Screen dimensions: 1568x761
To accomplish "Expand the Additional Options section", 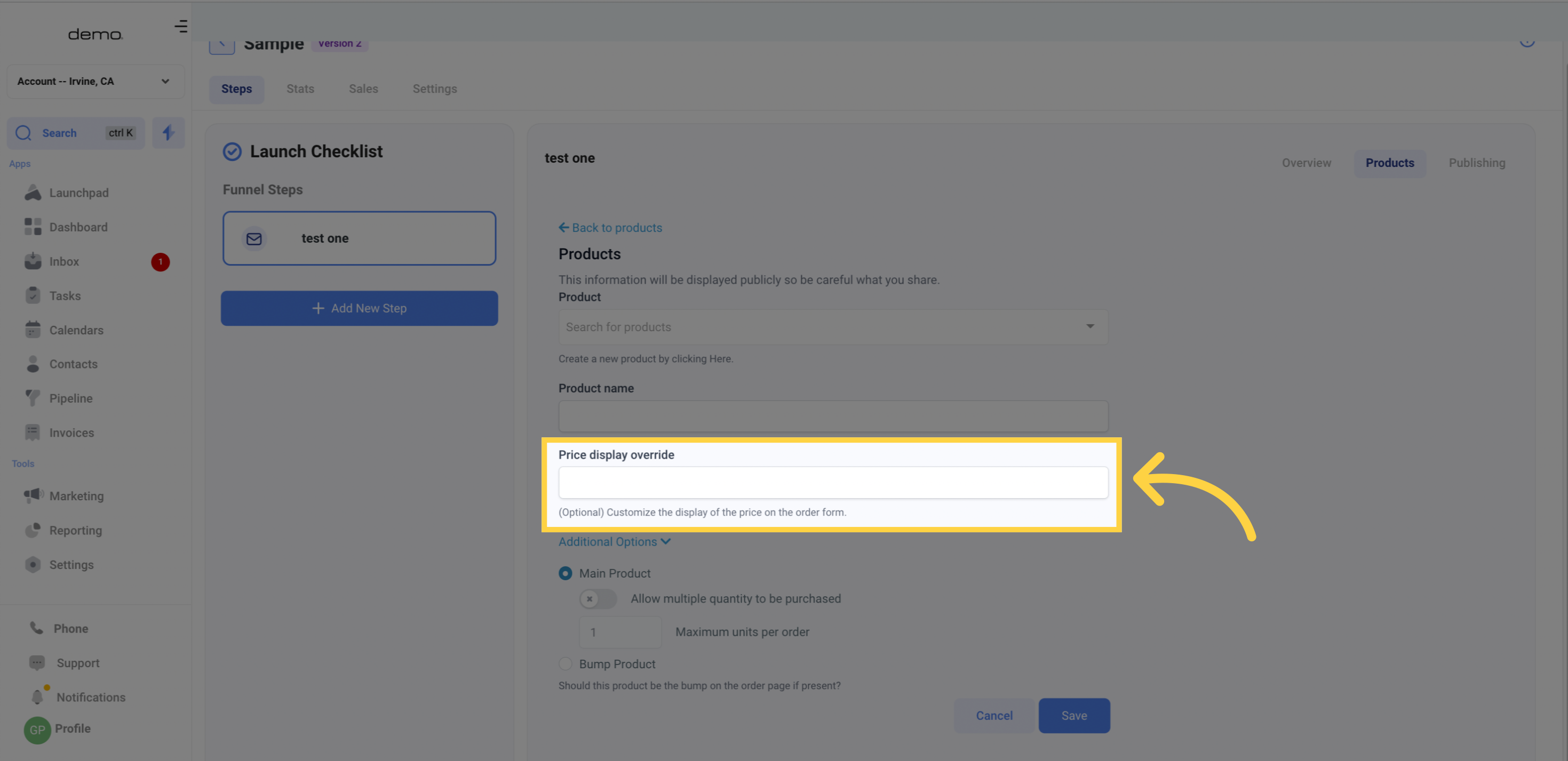I will pyautogui.click(x=614, y=541).
